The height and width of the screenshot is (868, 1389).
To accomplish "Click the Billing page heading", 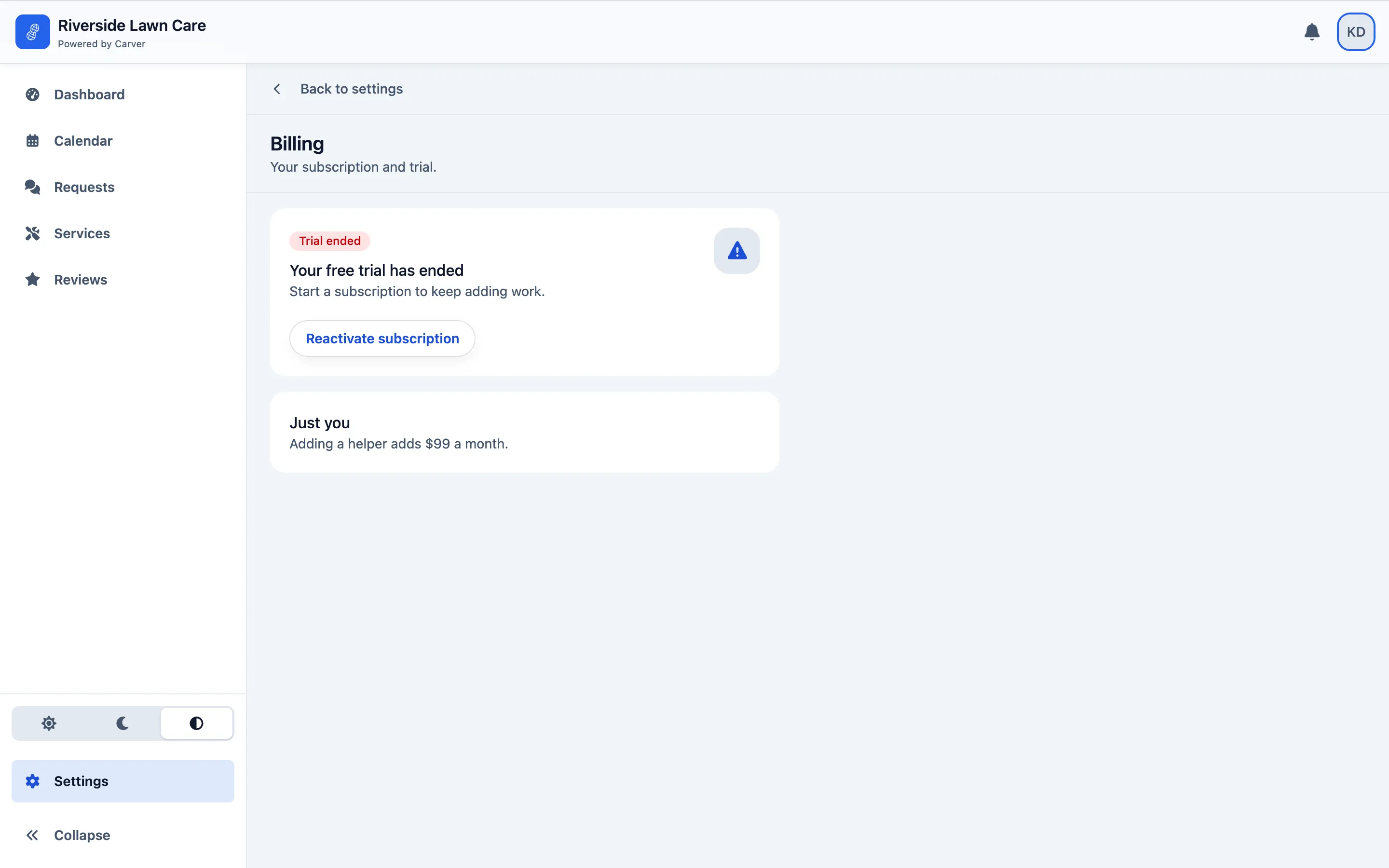I will point(297,144).
